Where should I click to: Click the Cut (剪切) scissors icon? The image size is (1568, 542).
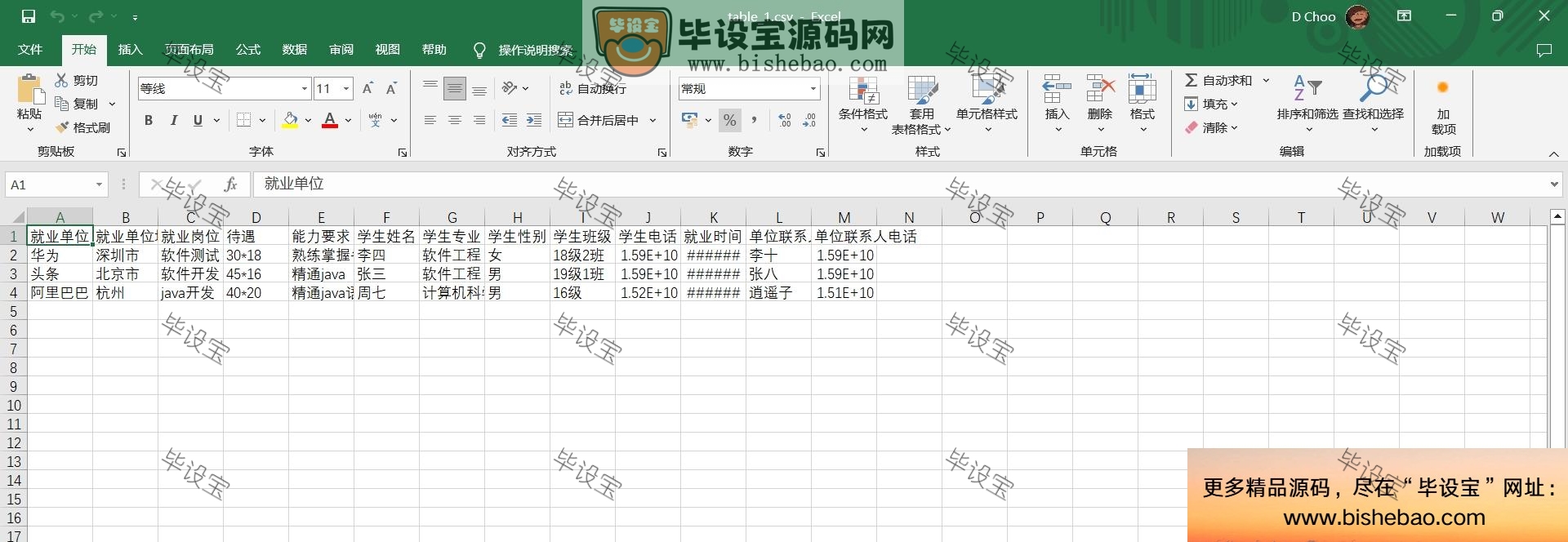point(61,80)
